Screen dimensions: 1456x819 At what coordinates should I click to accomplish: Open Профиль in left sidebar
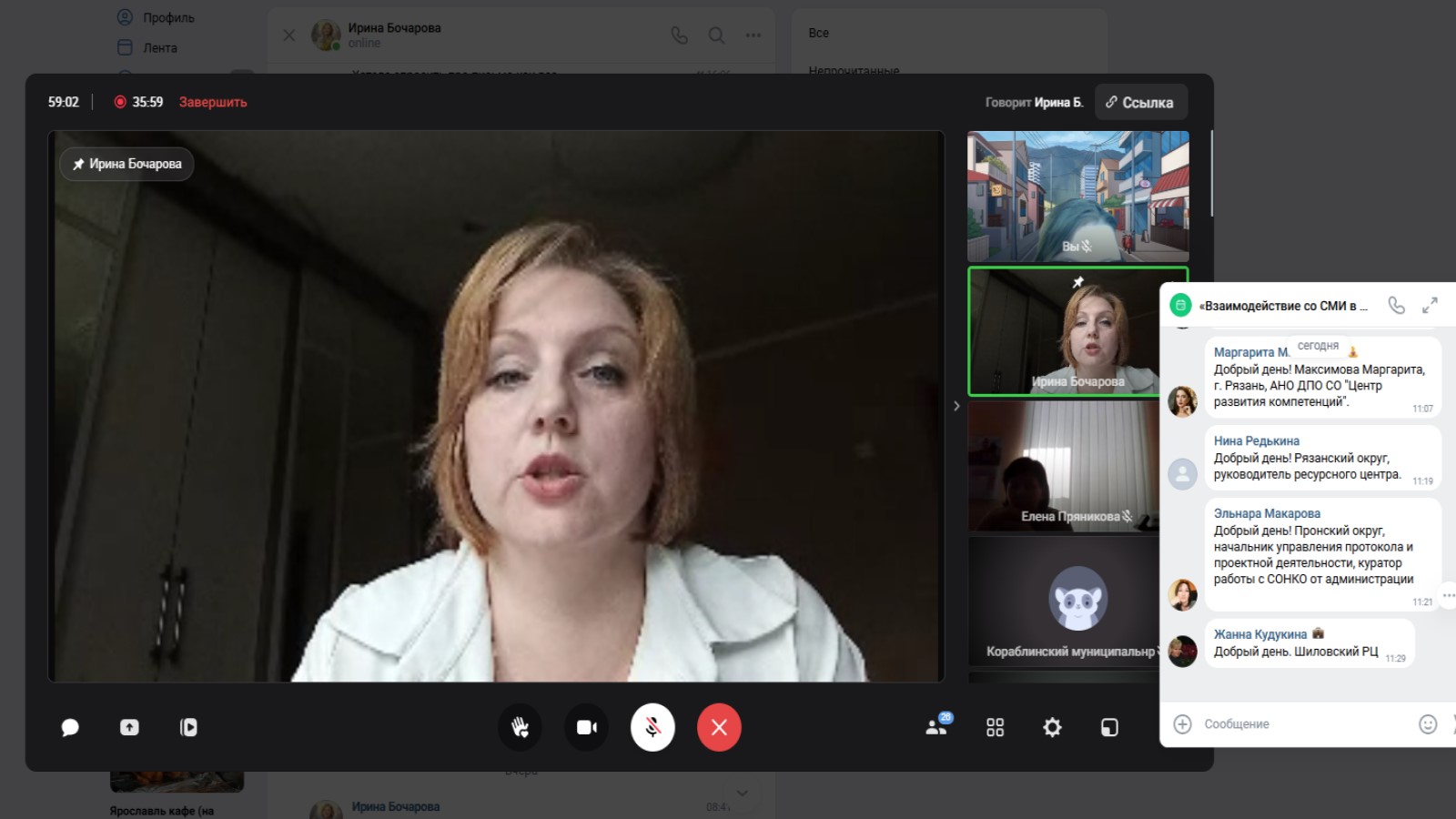(167, 17)
